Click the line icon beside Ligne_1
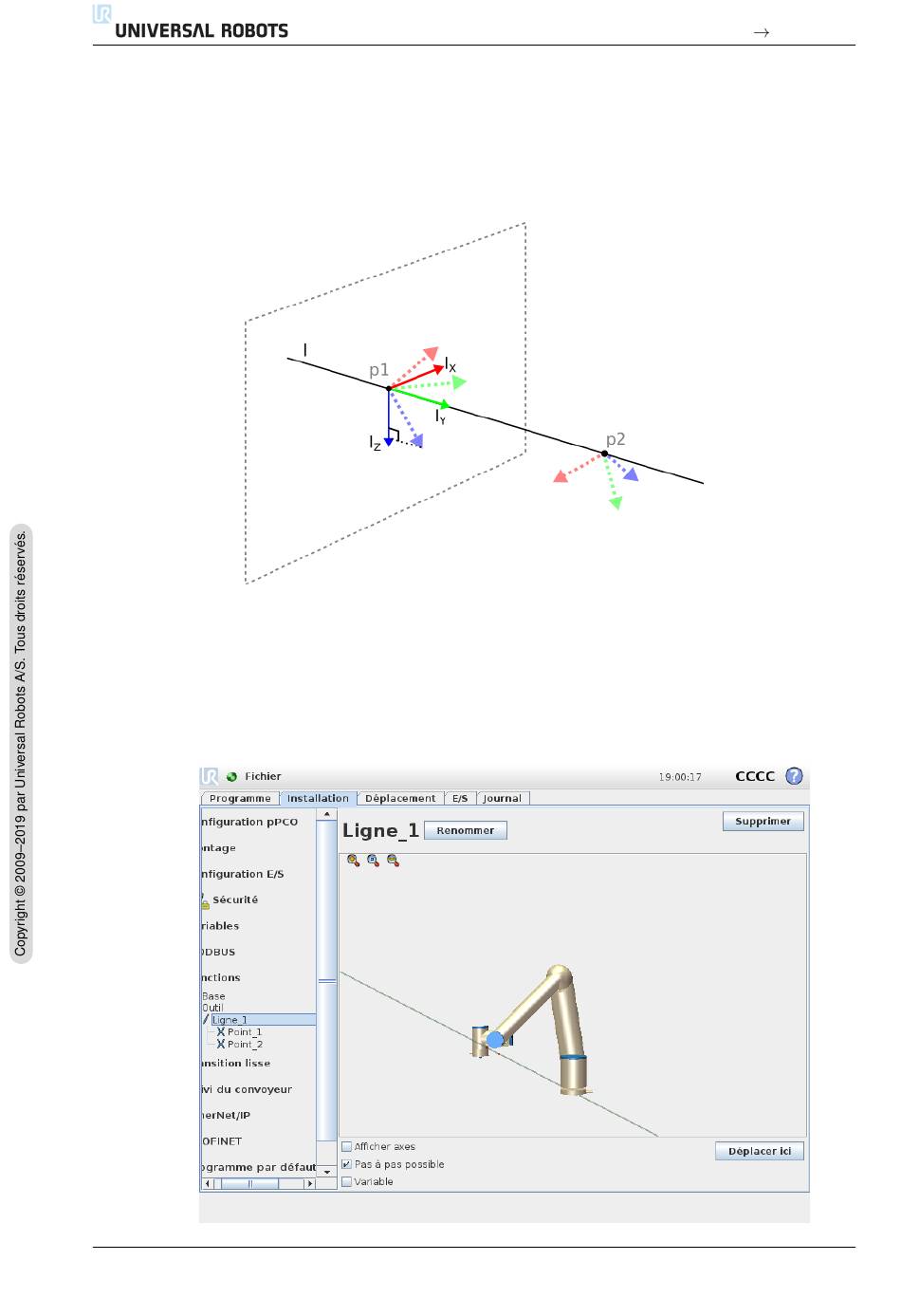This screenshot has width=901, height=1316. point(205,1020)
